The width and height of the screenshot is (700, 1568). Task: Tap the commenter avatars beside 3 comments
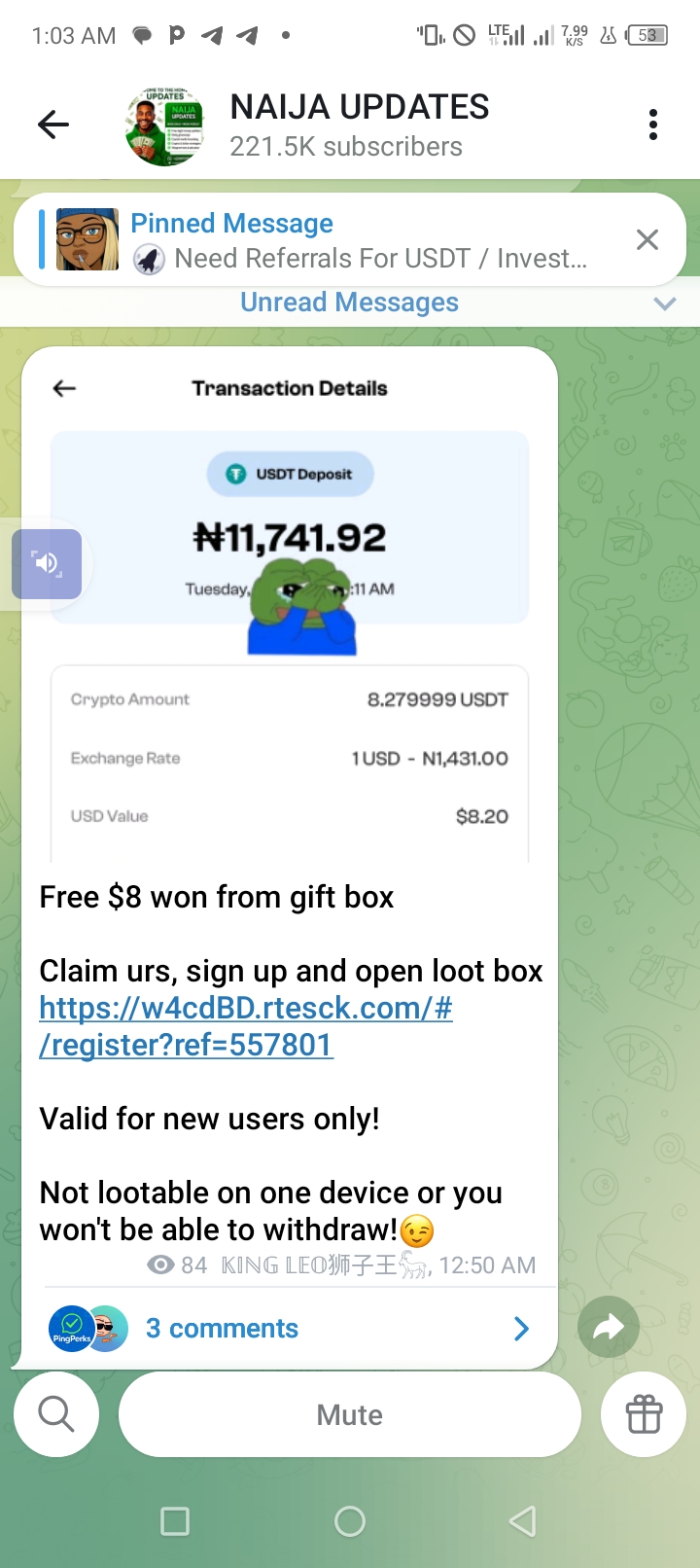point(88,1329)
